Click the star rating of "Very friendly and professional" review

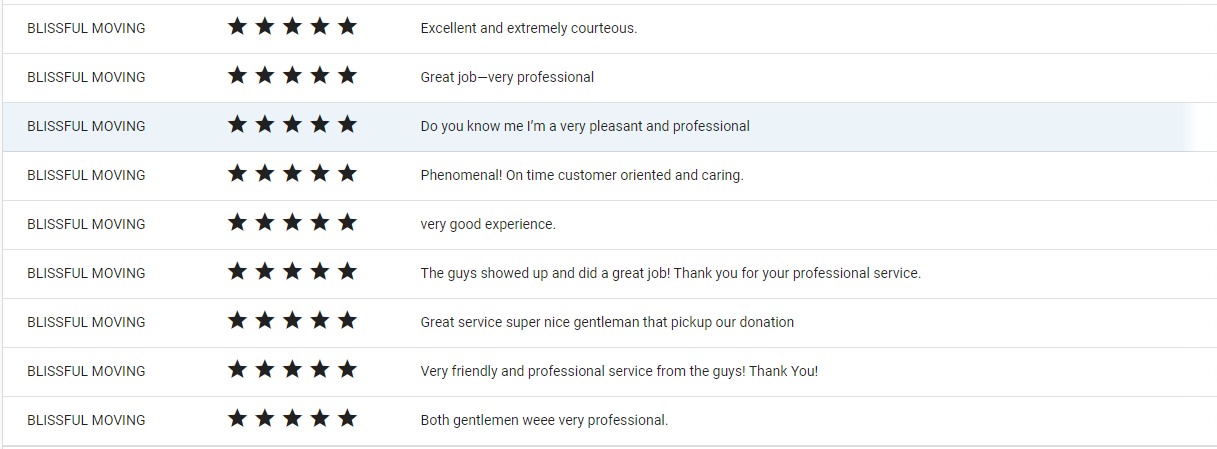(292, 370)
